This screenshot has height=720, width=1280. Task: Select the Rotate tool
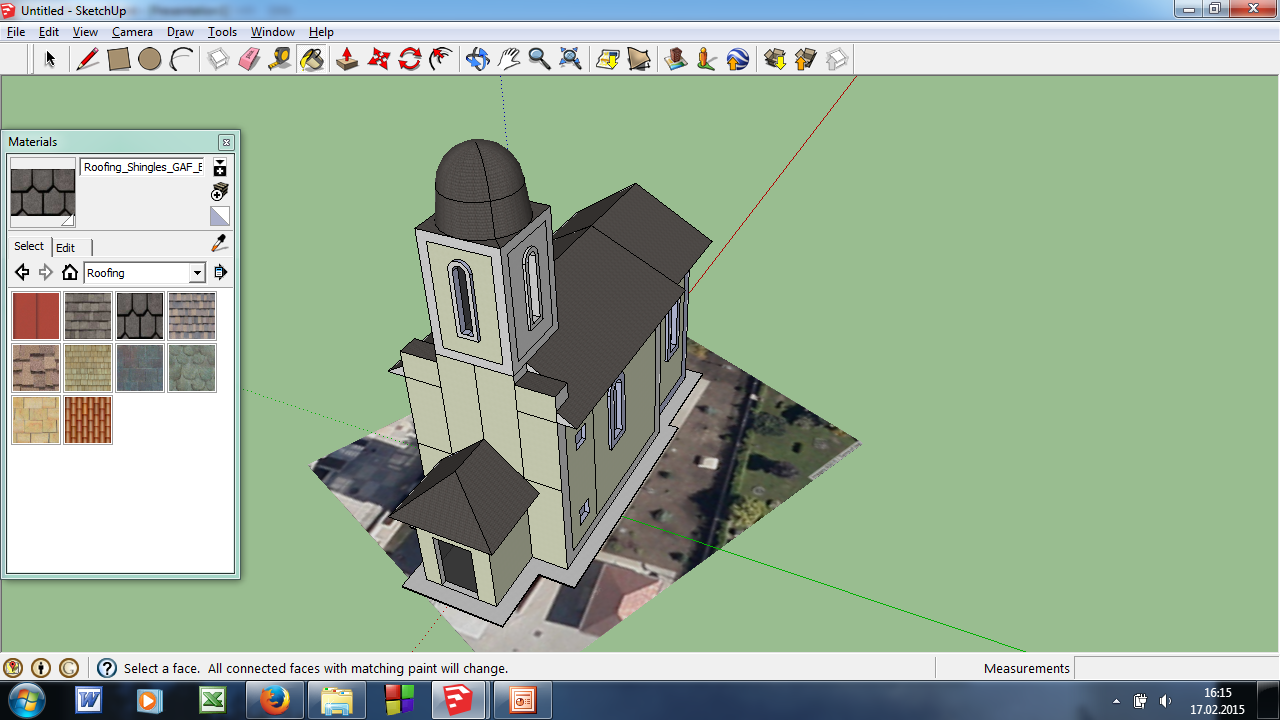[x=410, y=59]
